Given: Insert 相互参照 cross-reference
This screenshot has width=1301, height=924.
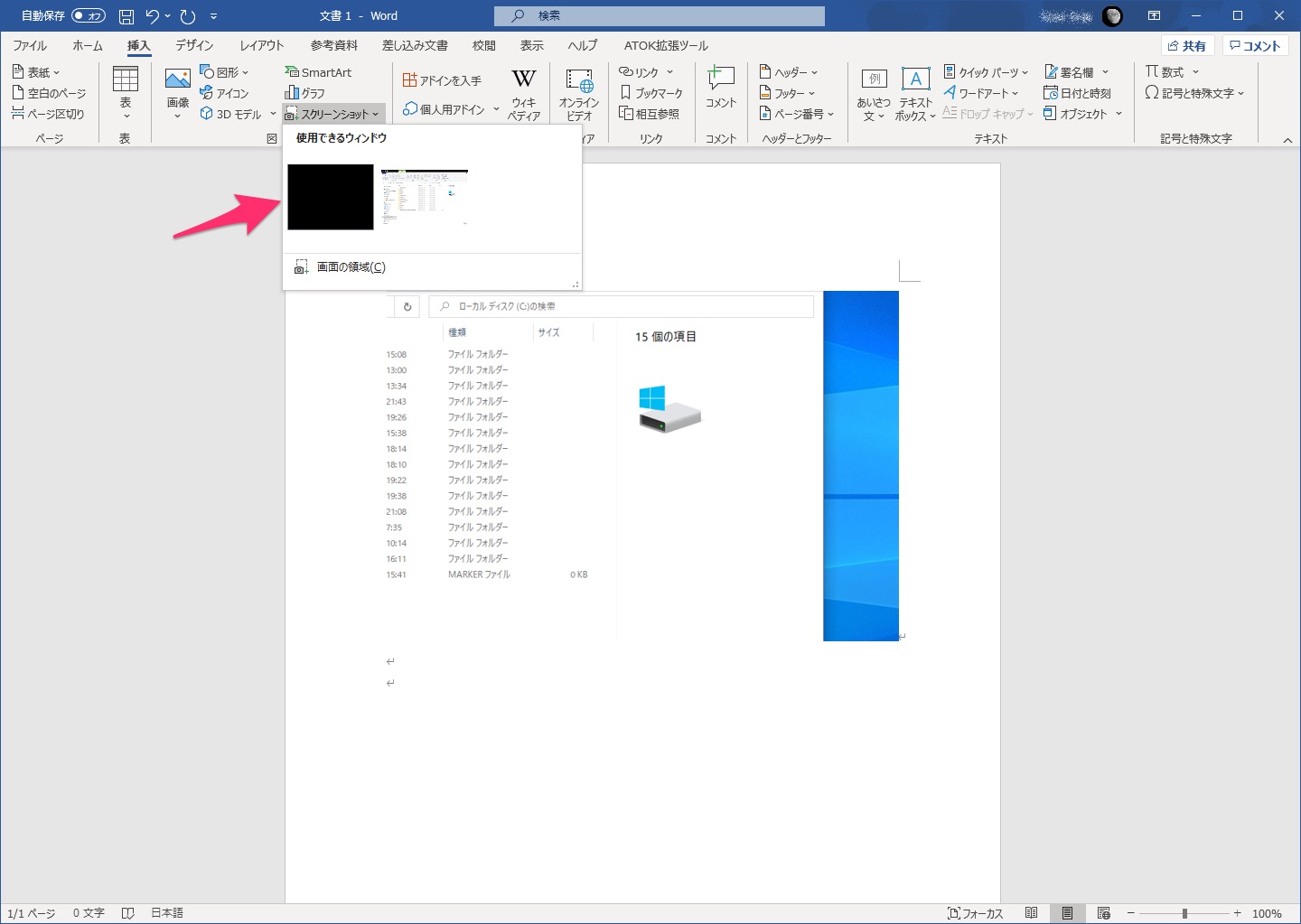Looking at the screenshot, I should pos(649,114).
